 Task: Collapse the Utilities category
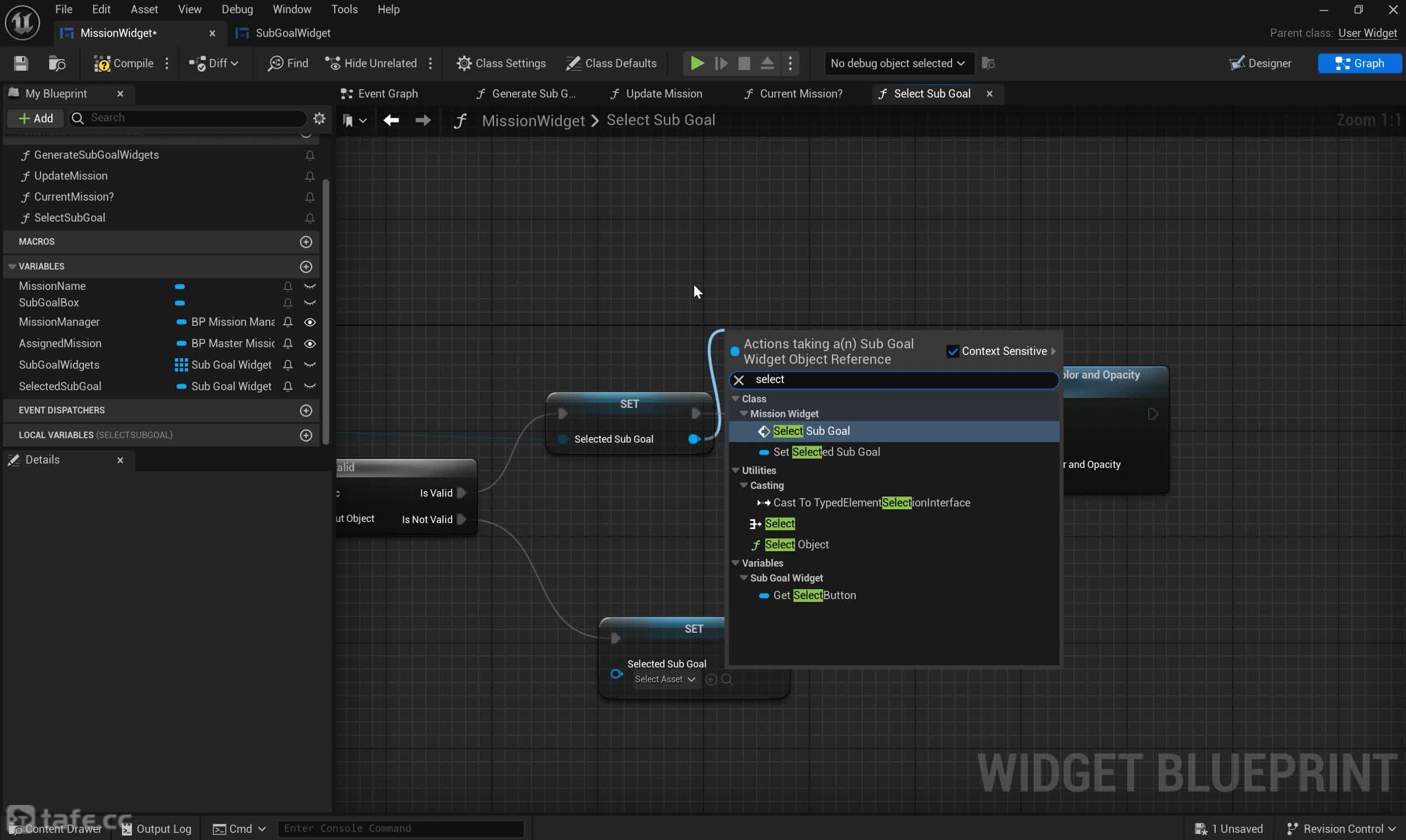tap(735, 470)
